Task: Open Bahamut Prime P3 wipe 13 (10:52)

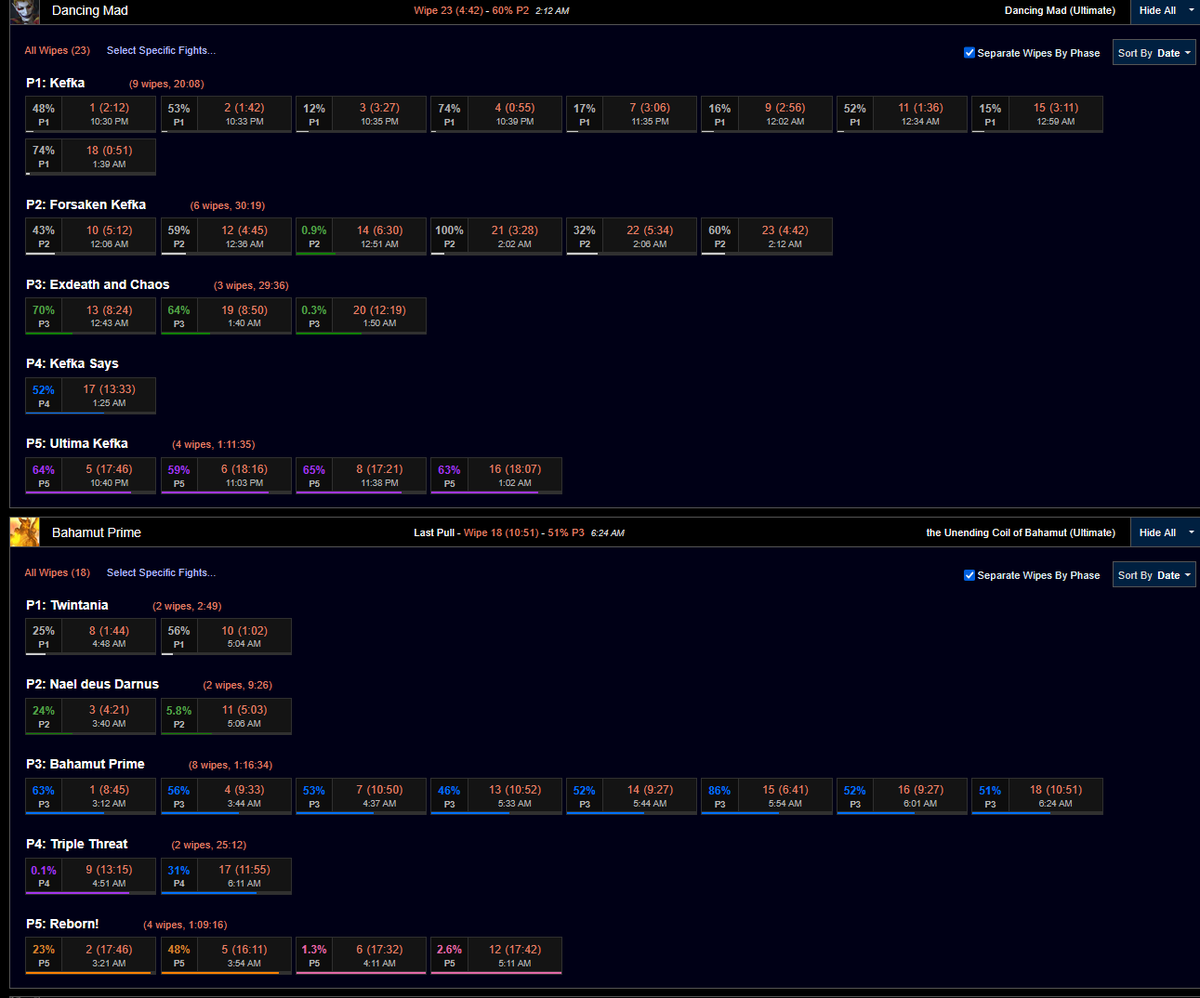Action: (497, 796)
